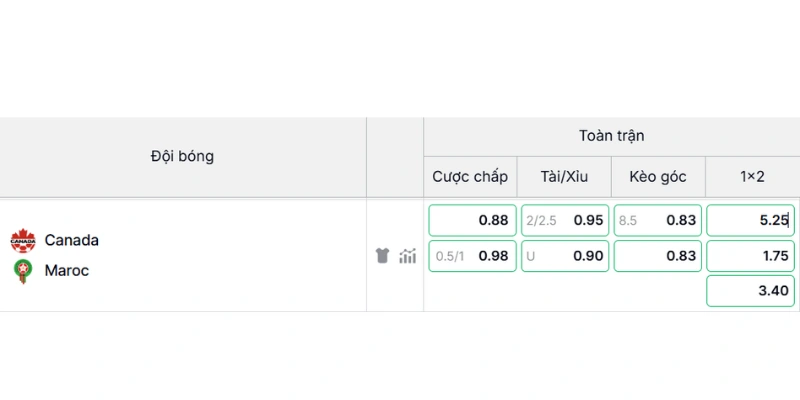Select Canada win odds 5.25

[751, 220]
